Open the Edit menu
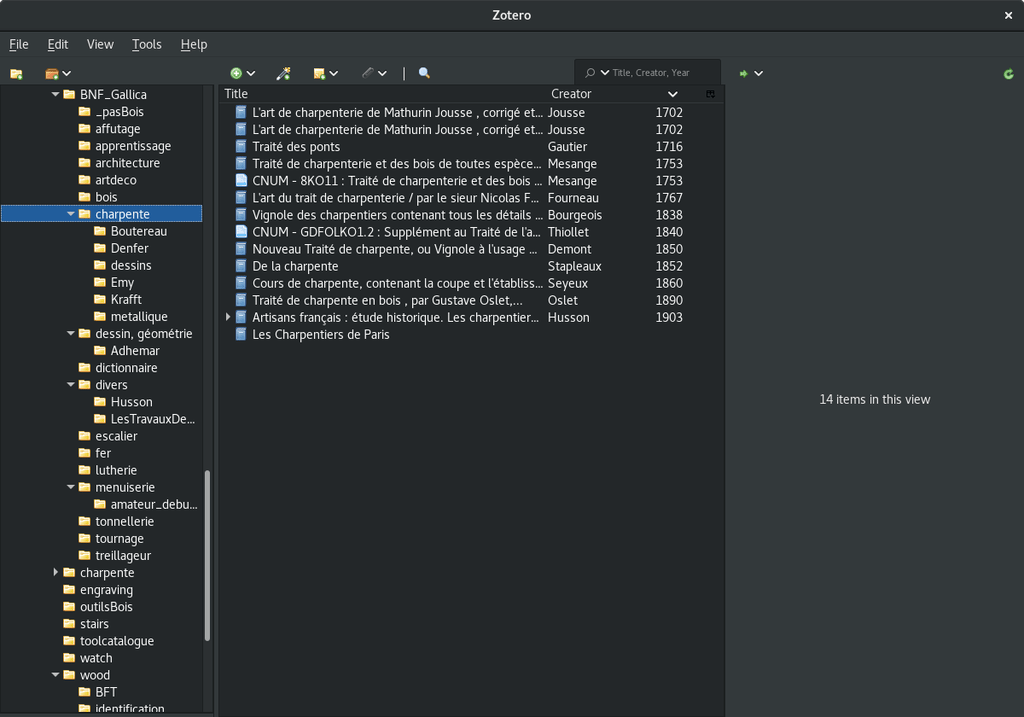The height and width of the screenshot is (717, 1024). pos(57,44)
